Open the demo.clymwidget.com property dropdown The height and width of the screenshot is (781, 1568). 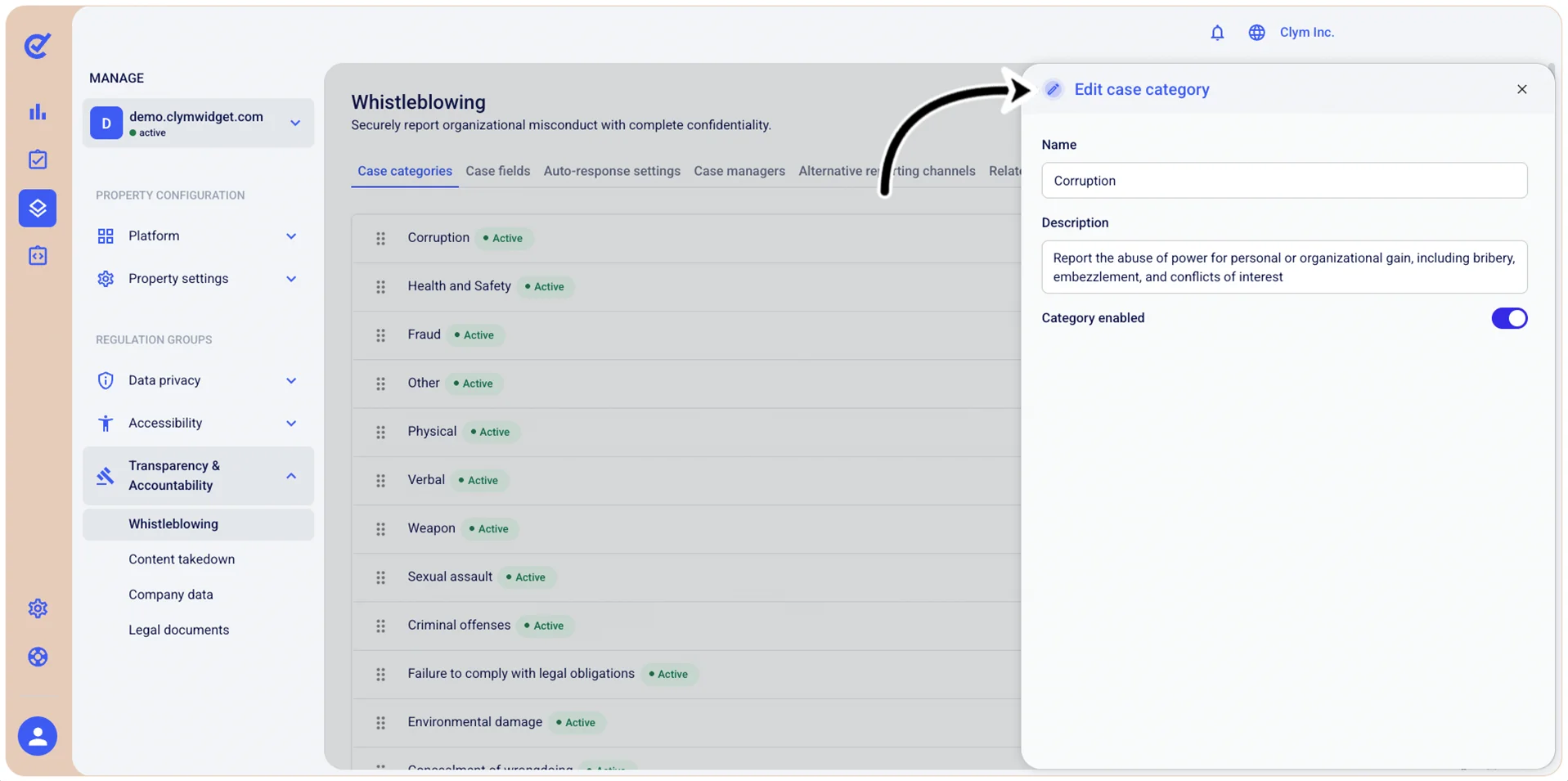[198, 123]
